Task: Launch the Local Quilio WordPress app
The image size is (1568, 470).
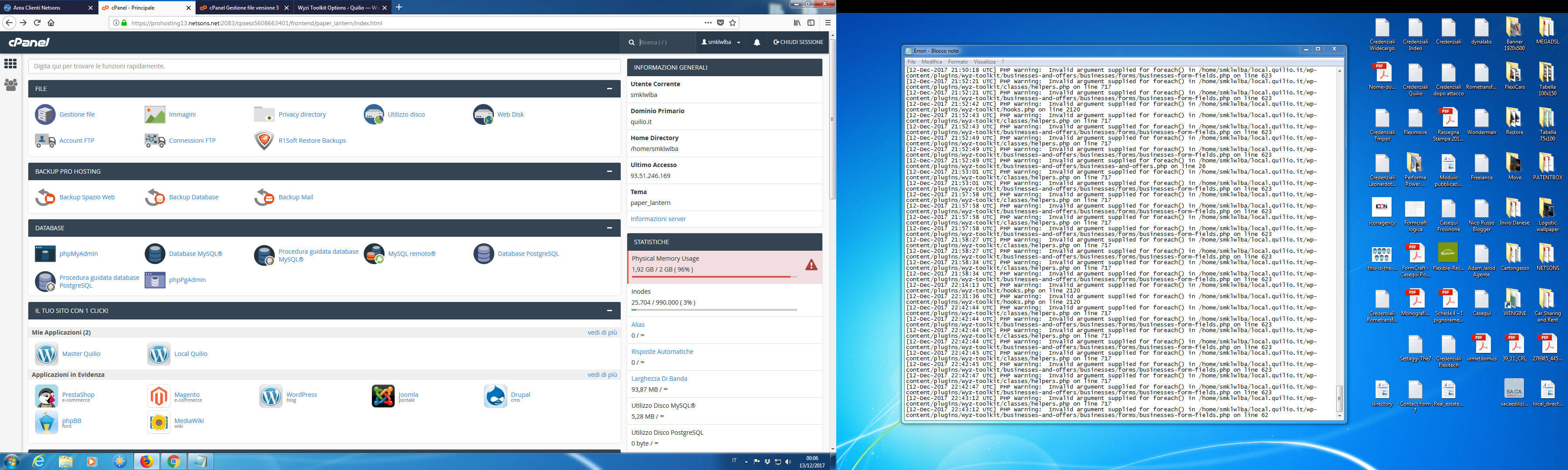Action: click(x=159, y=354)
